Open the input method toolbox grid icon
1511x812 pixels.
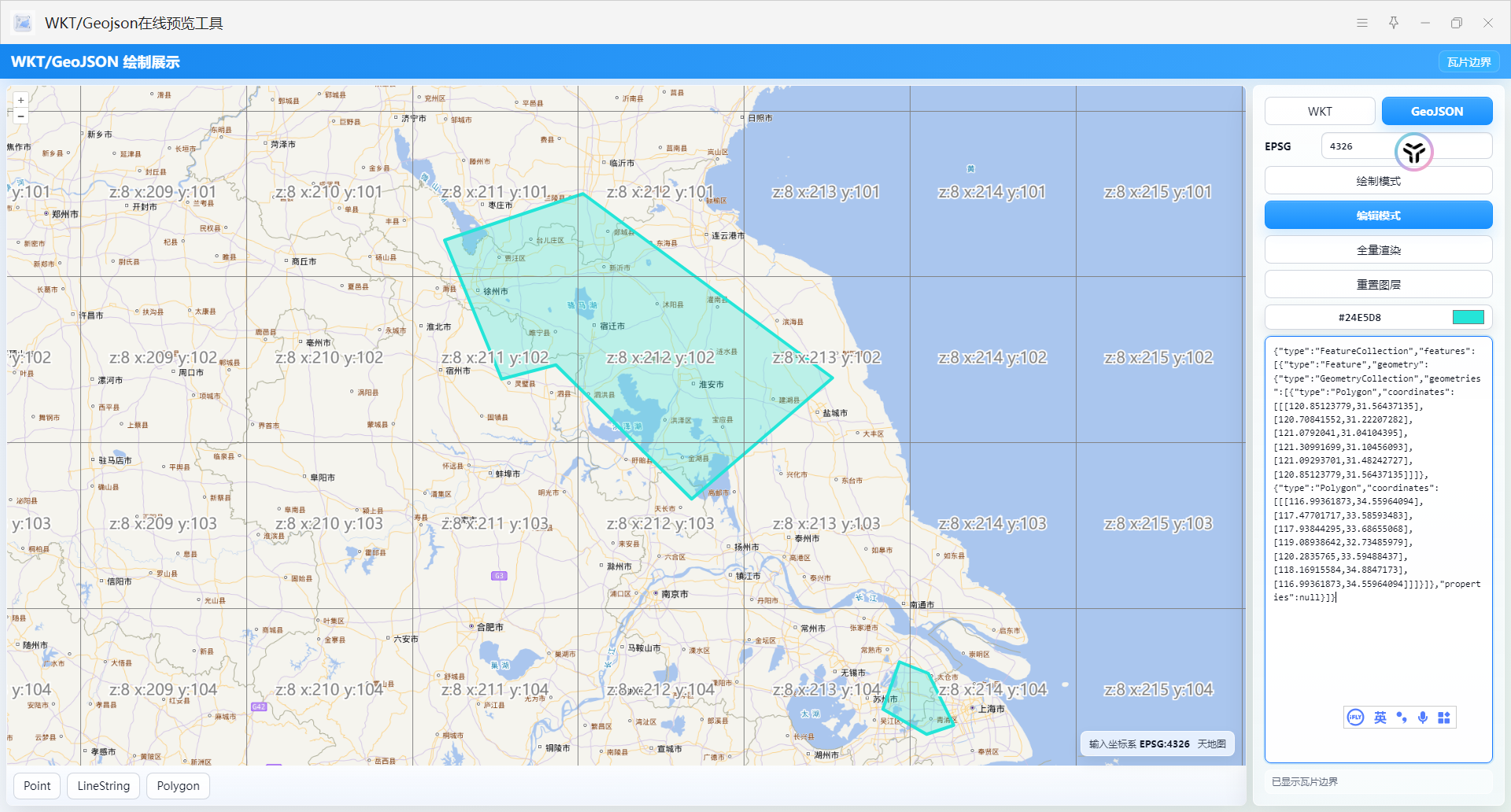(1444, 718)
